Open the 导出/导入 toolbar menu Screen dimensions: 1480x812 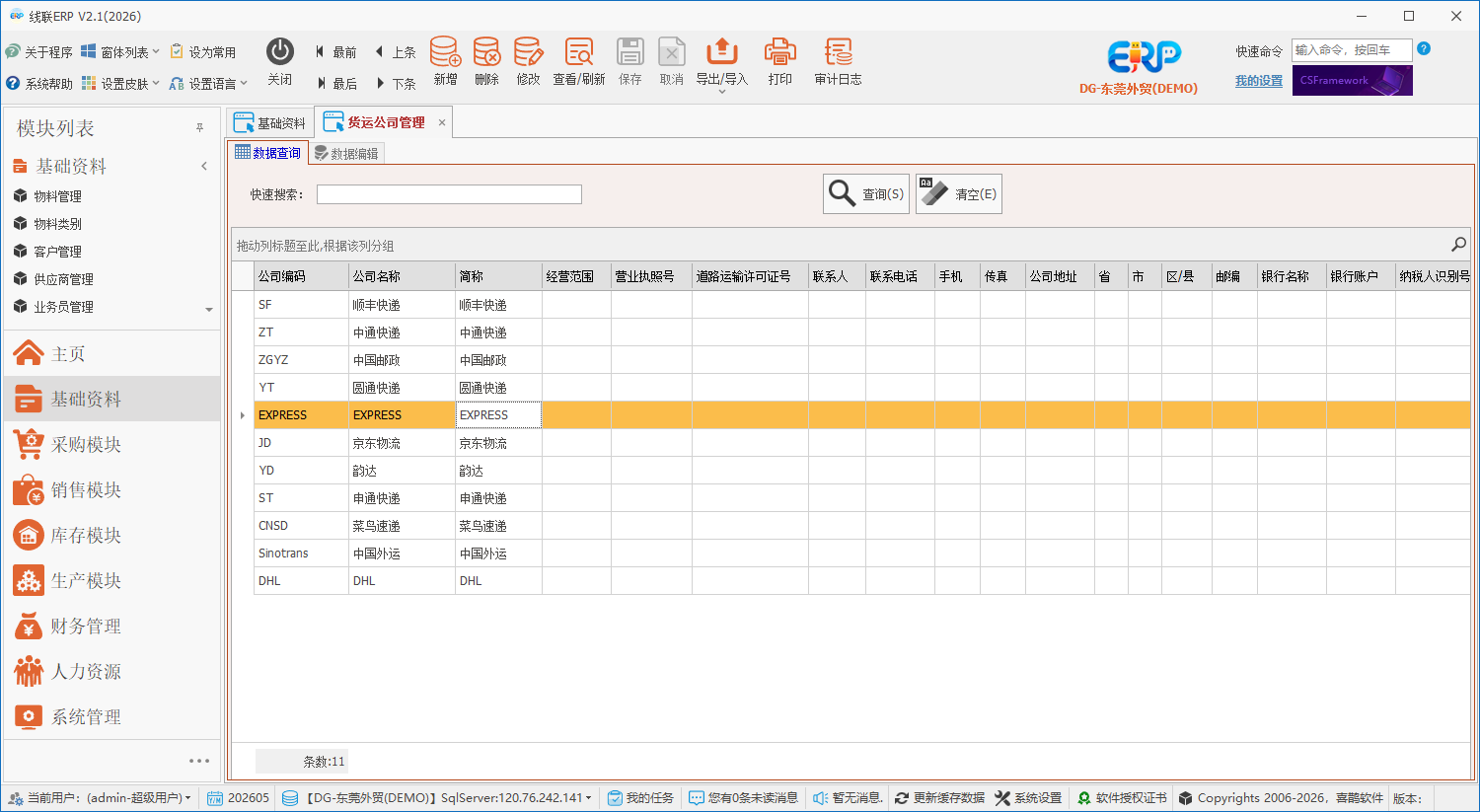pyautogui.click(x=722, y=65)
